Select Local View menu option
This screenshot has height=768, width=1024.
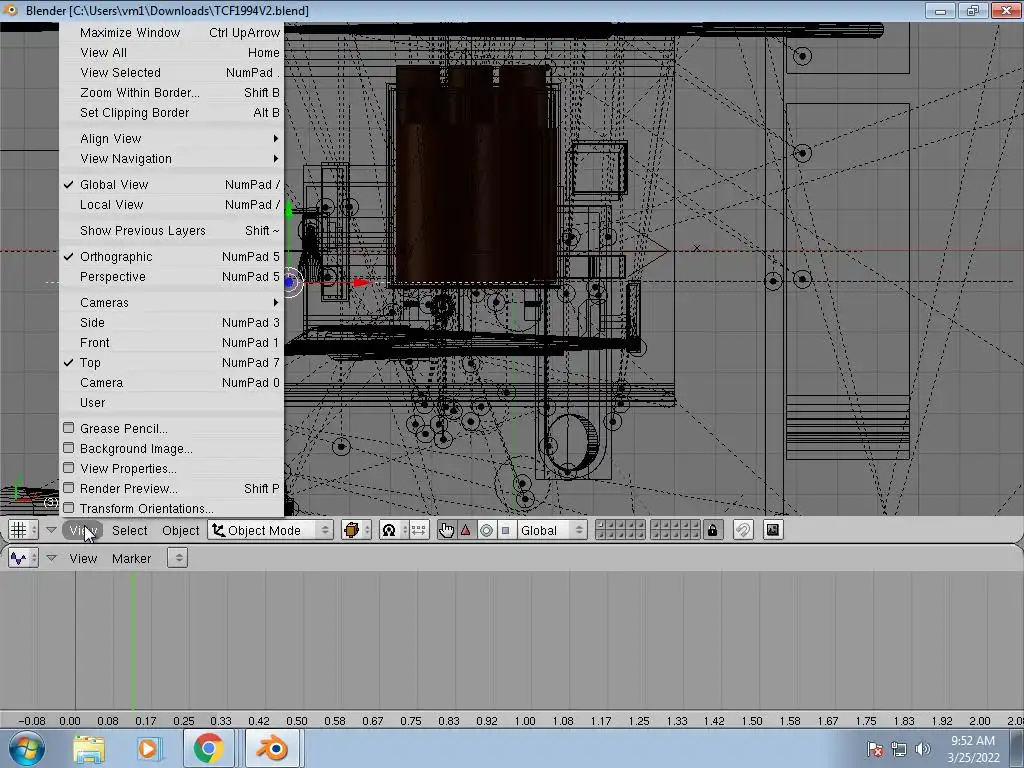coord(171,204)
